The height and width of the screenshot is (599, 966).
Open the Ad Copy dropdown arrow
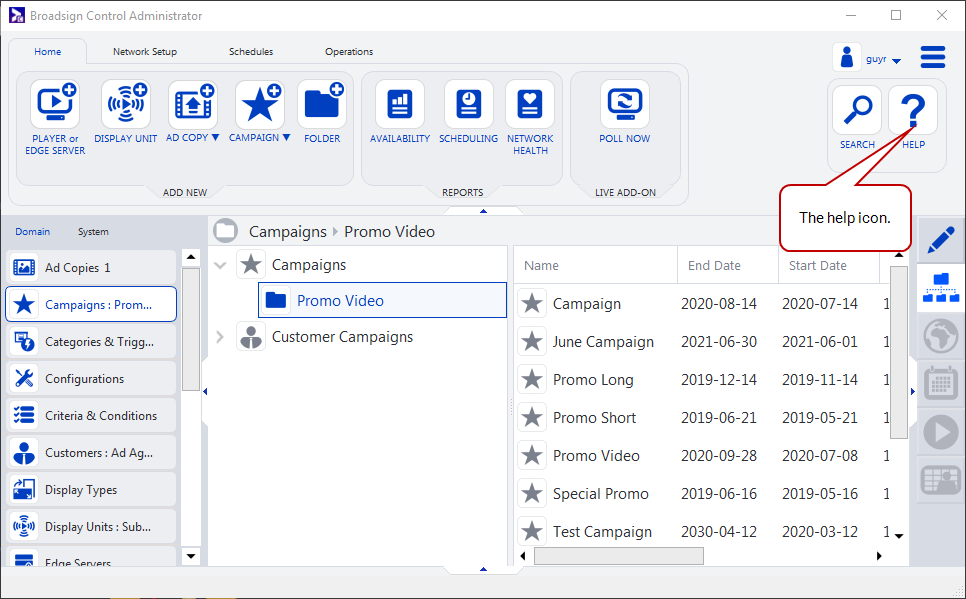pyautogui.click(x=215, y=137)
